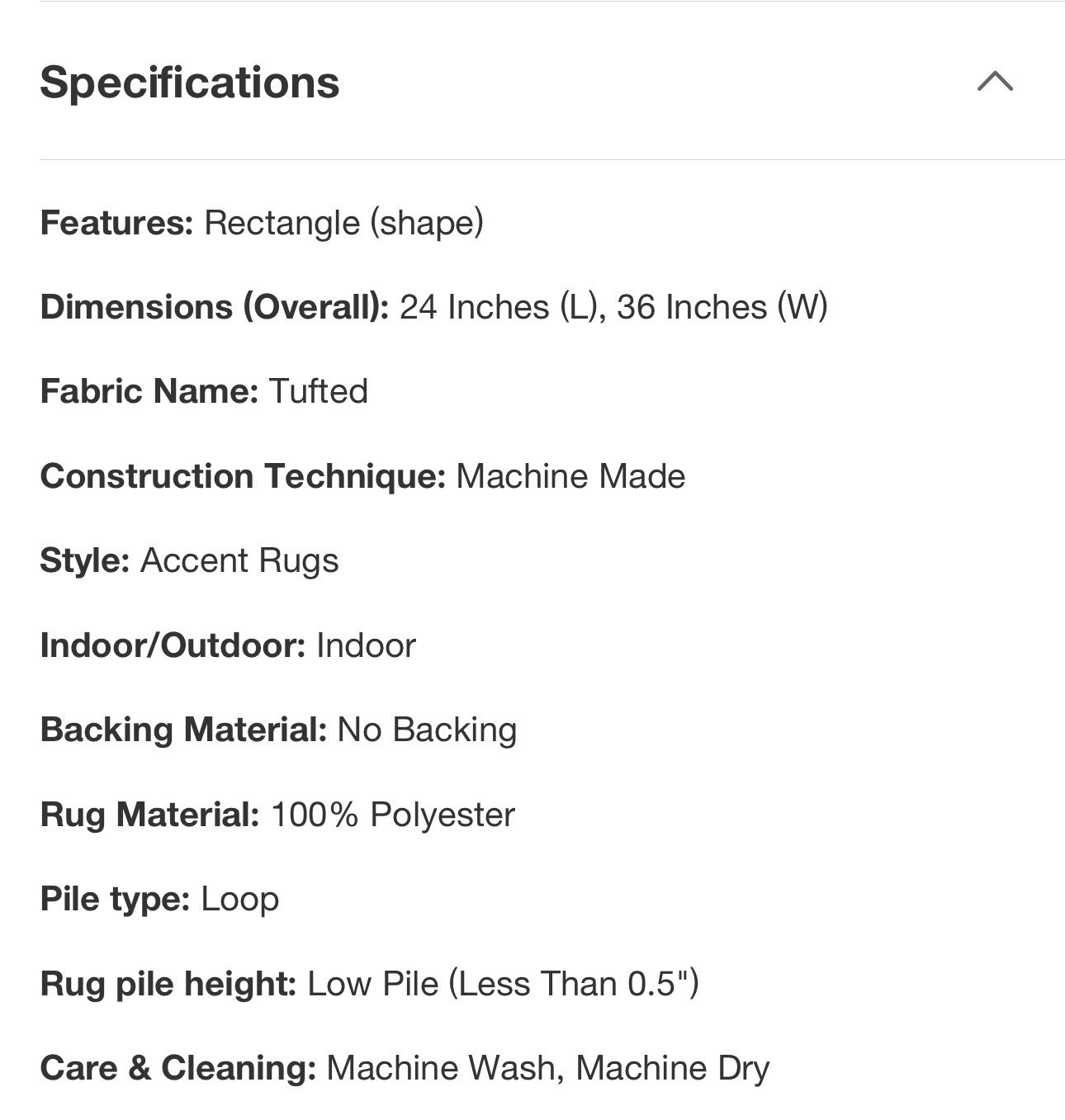Click the Dimensions (Overall) label
Image resolution: width=1065 pixels, height=1120 pixels.
(214, 307)
